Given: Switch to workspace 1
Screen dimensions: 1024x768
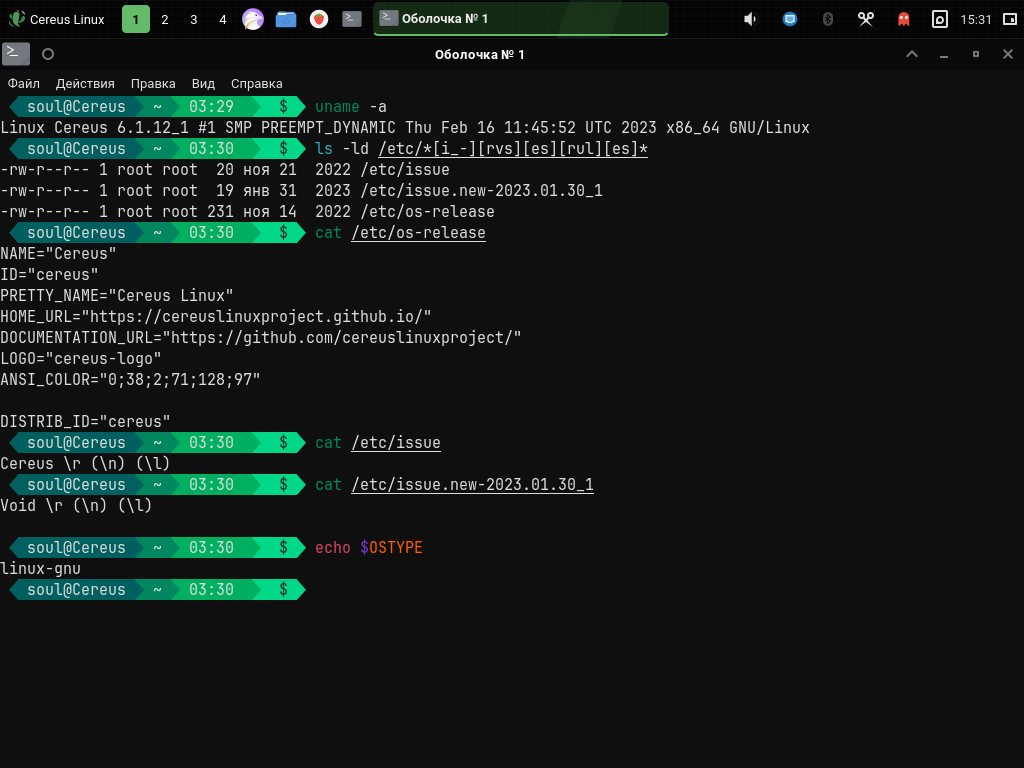Looking at the screenshot, I should pyautogui.click(x=136, y=19).
